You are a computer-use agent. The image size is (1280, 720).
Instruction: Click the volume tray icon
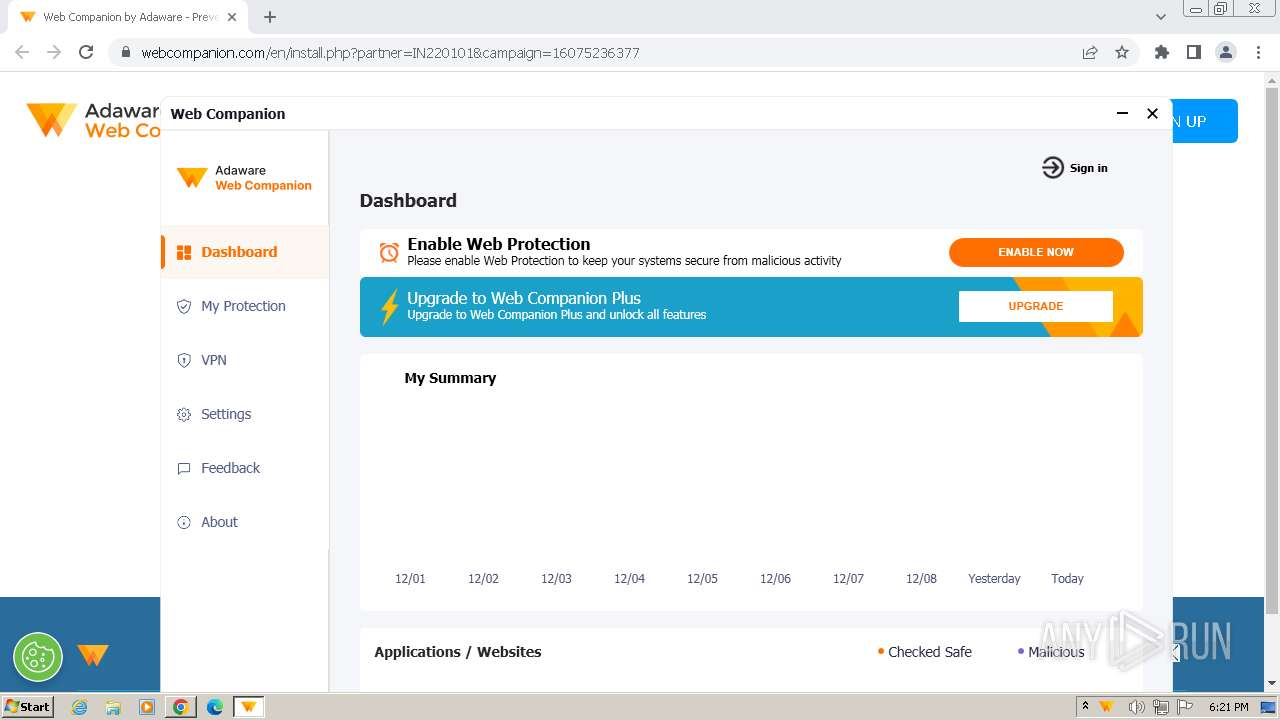pos(1136,707)
